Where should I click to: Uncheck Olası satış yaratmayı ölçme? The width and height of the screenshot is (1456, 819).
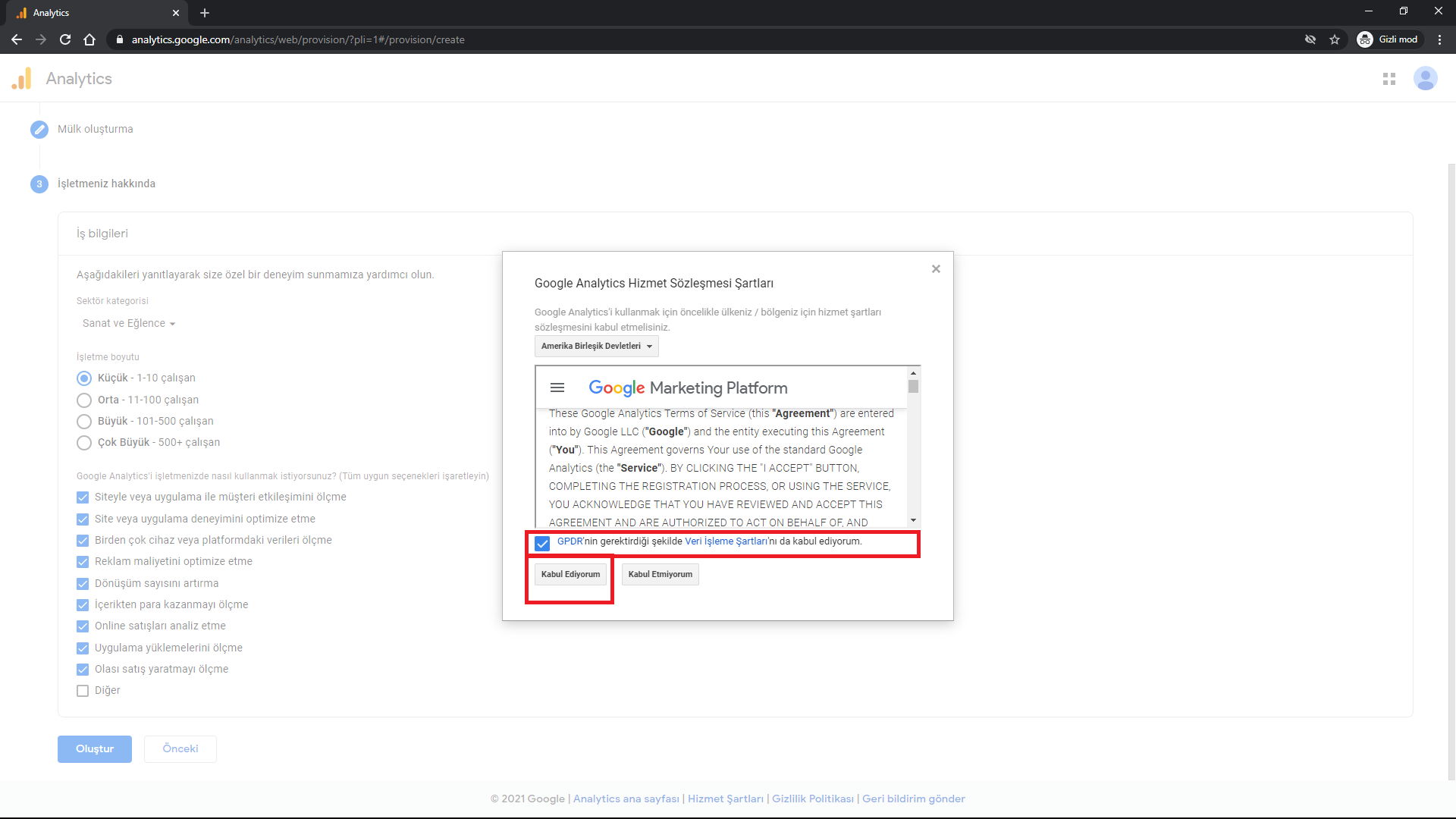click(x=83, y=670)
